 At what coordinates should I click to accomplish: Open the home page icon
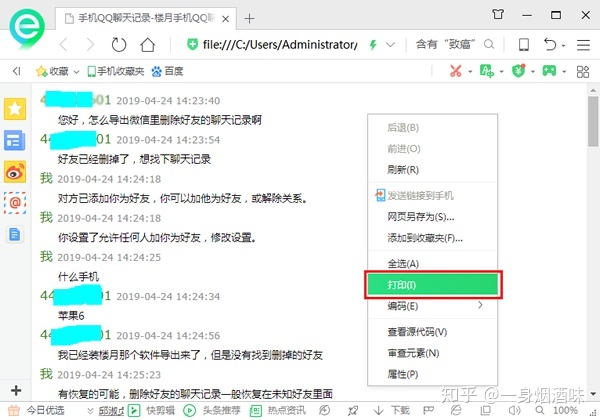(147, 45)
